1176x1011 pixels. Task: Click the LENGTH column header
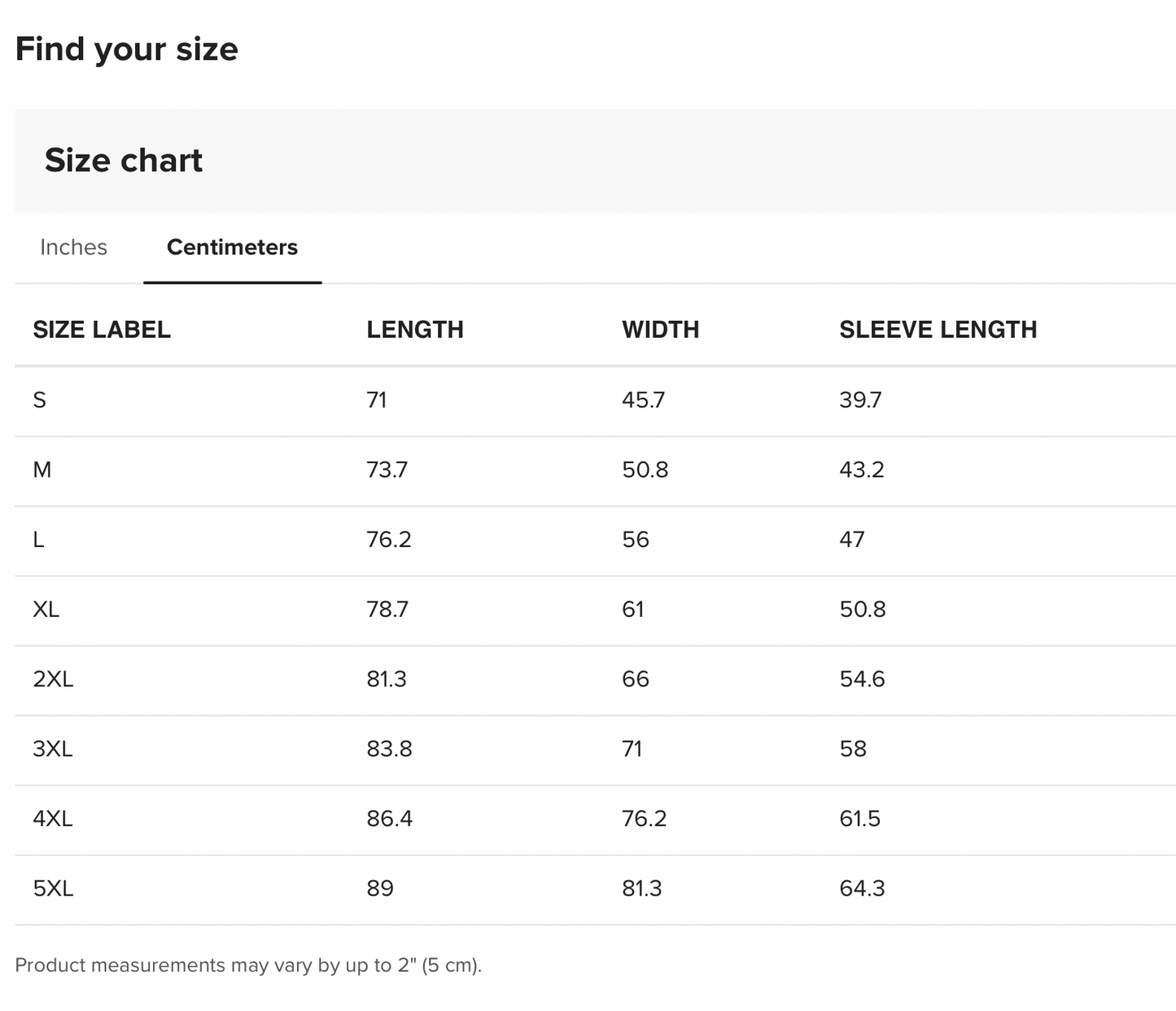click(x=414, y=330)
